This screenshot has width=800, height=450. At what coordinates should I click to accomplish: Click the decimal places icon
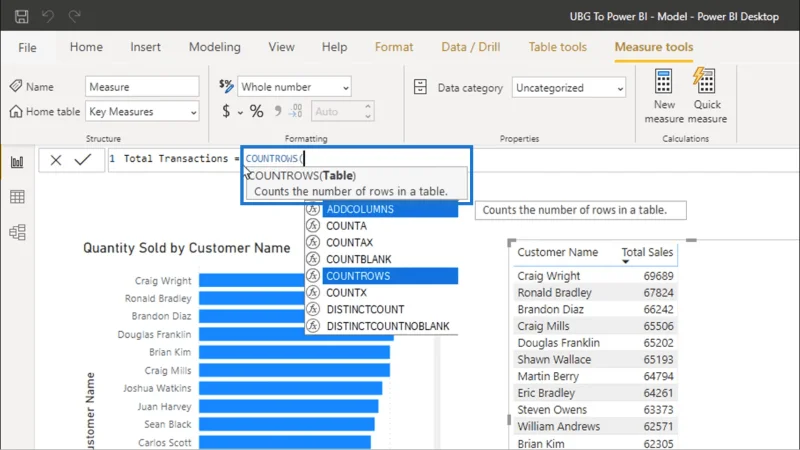pyautogui.click(x=295, y=111)
